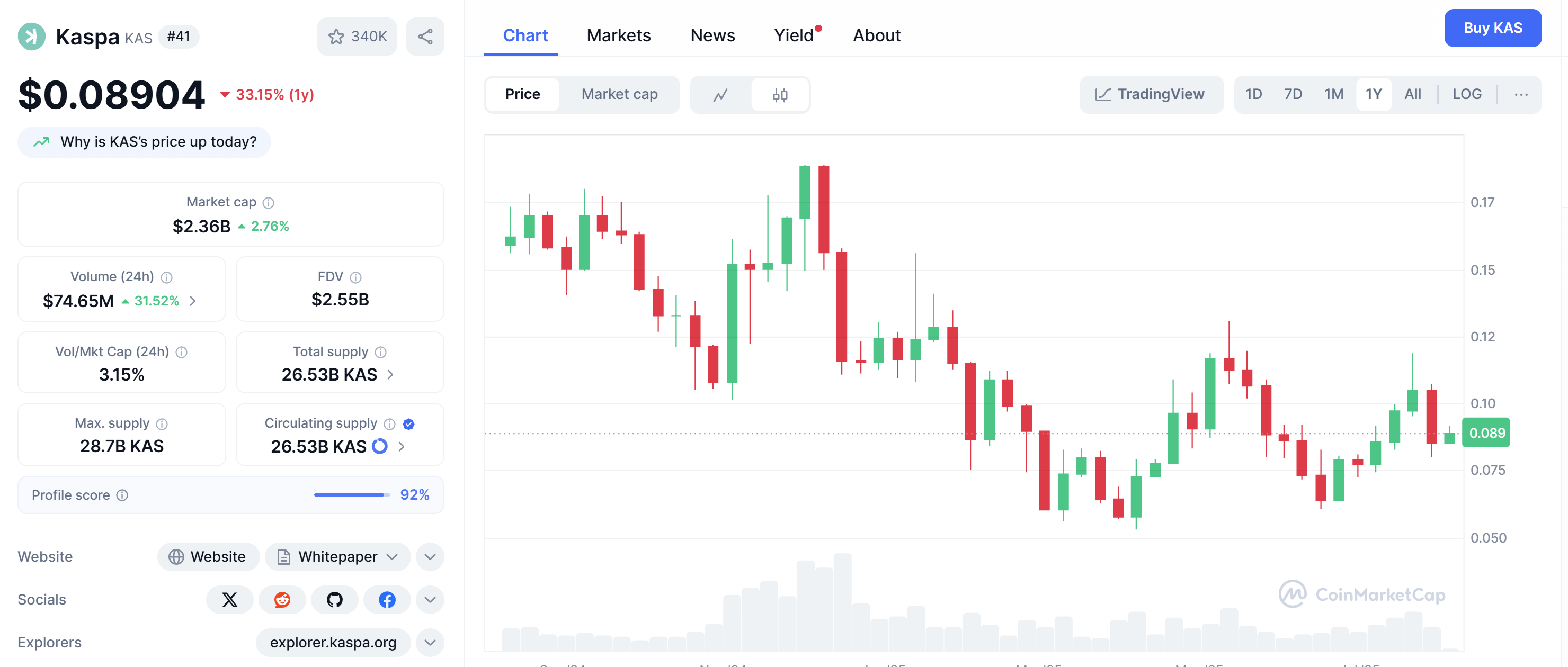Click the Market cap info icon

pos(268,202)
